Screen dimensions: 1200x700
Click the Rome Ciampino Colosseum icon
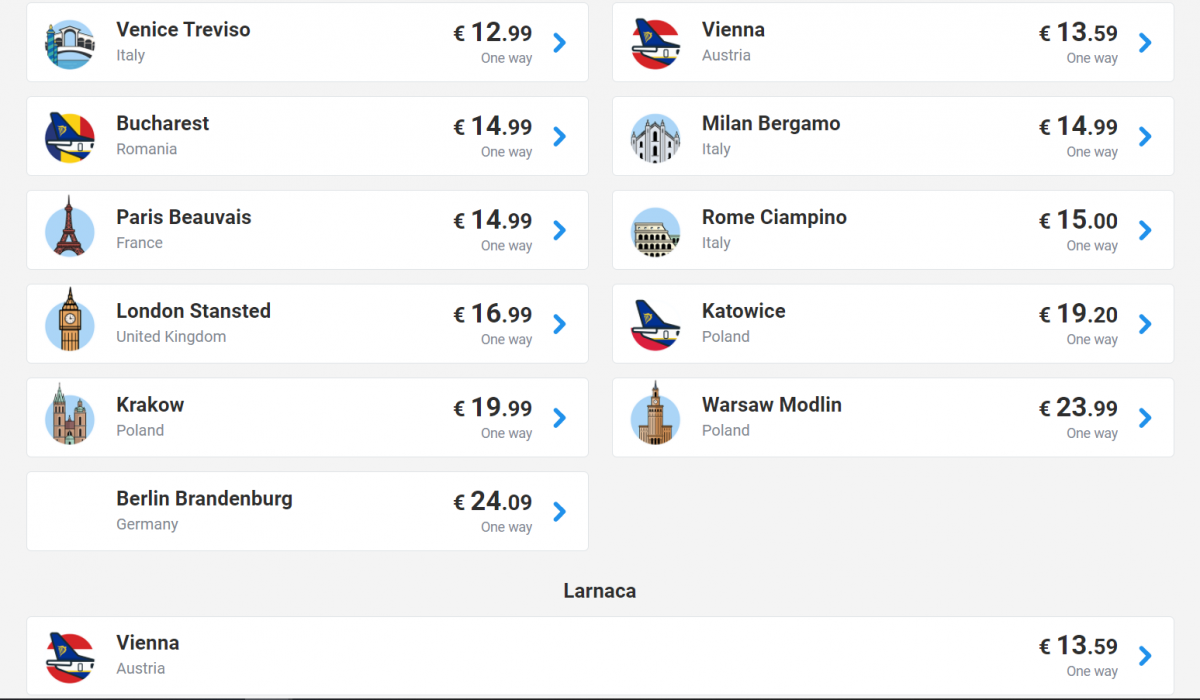click(655, 232)
